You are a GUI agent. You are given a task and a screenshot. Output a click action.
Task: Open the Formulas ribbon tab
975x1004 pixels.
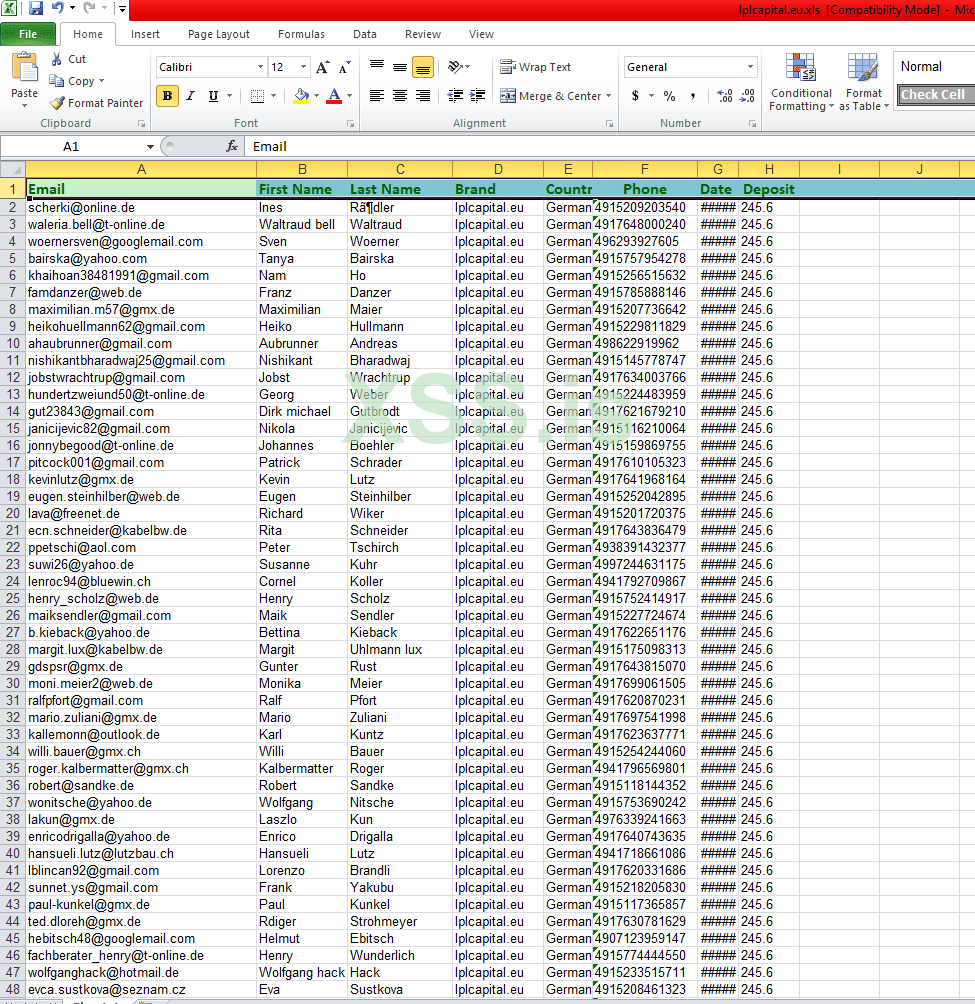coord(301,34)
